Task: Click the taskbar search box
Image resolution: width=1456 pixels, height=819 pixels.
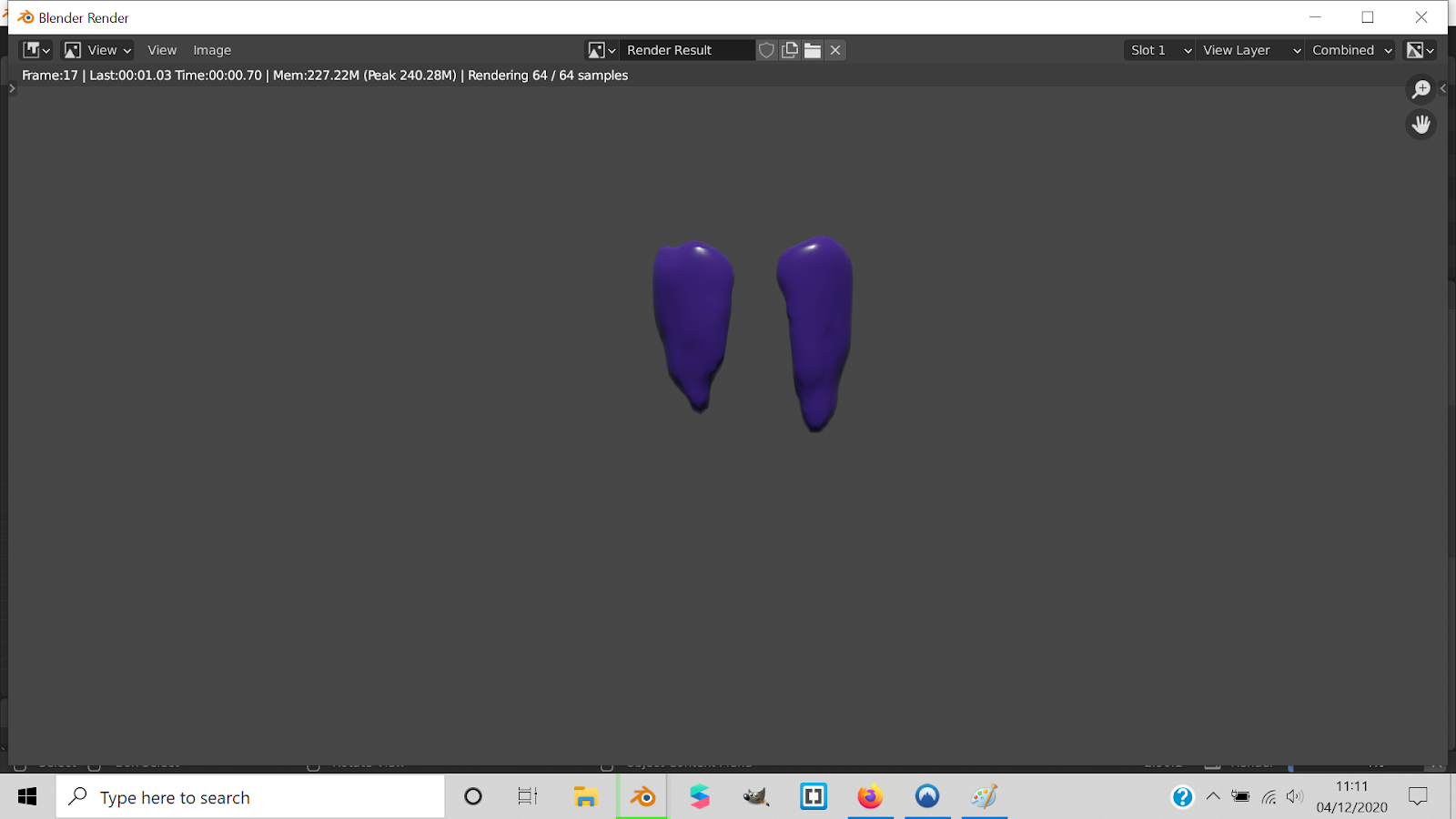Action: 250,797
